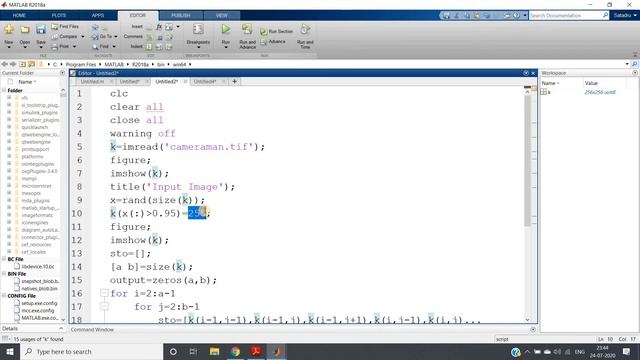Click win64 in the path bar
Viewport: 640px width, 360px height.
coord(179,64)
